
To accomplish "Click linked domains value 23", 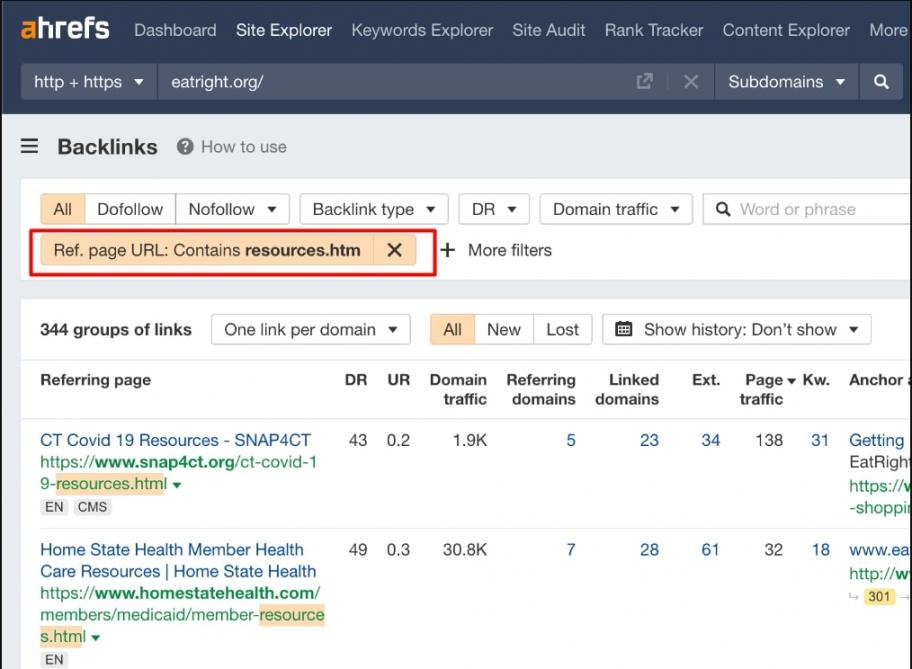I will 649,440.
